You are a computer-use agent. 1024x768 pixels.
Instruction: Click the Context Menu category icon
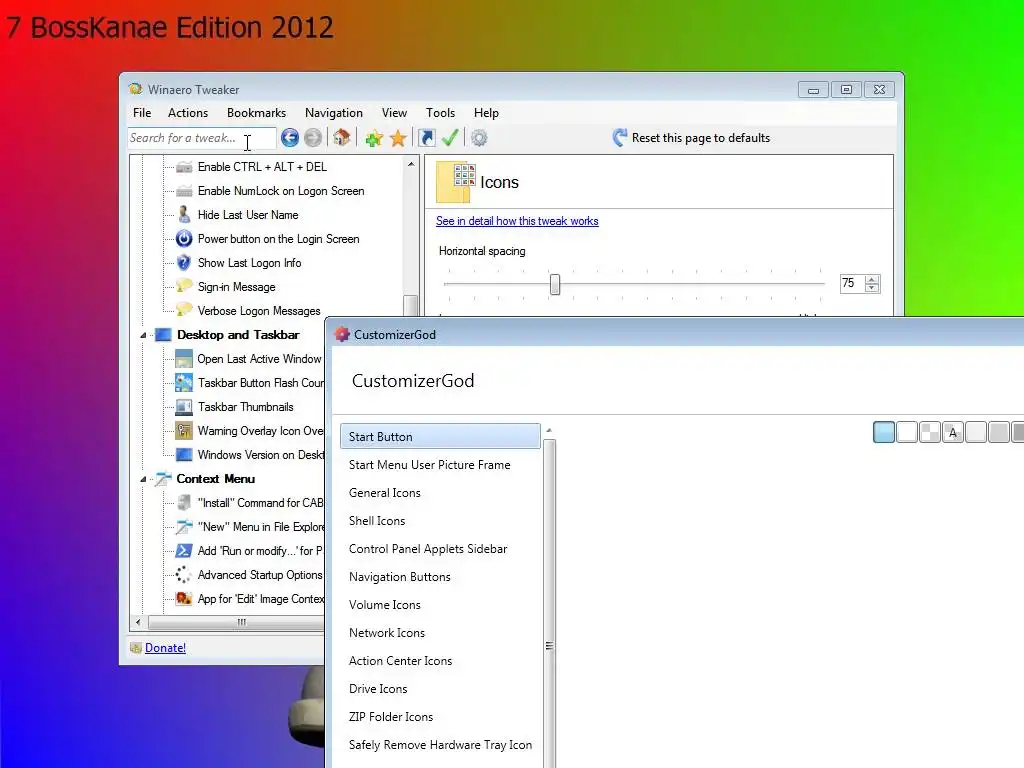(x=163, y=479)
